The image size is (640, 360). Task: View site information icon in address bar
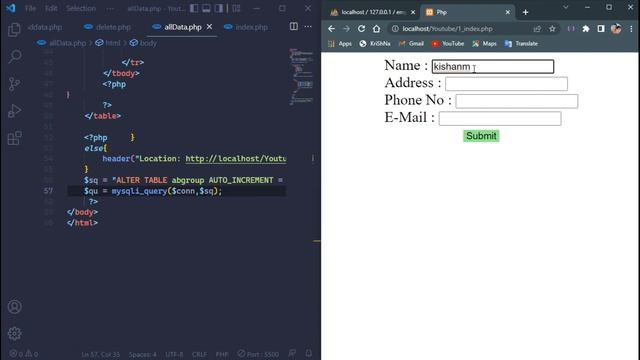(395, 29)
